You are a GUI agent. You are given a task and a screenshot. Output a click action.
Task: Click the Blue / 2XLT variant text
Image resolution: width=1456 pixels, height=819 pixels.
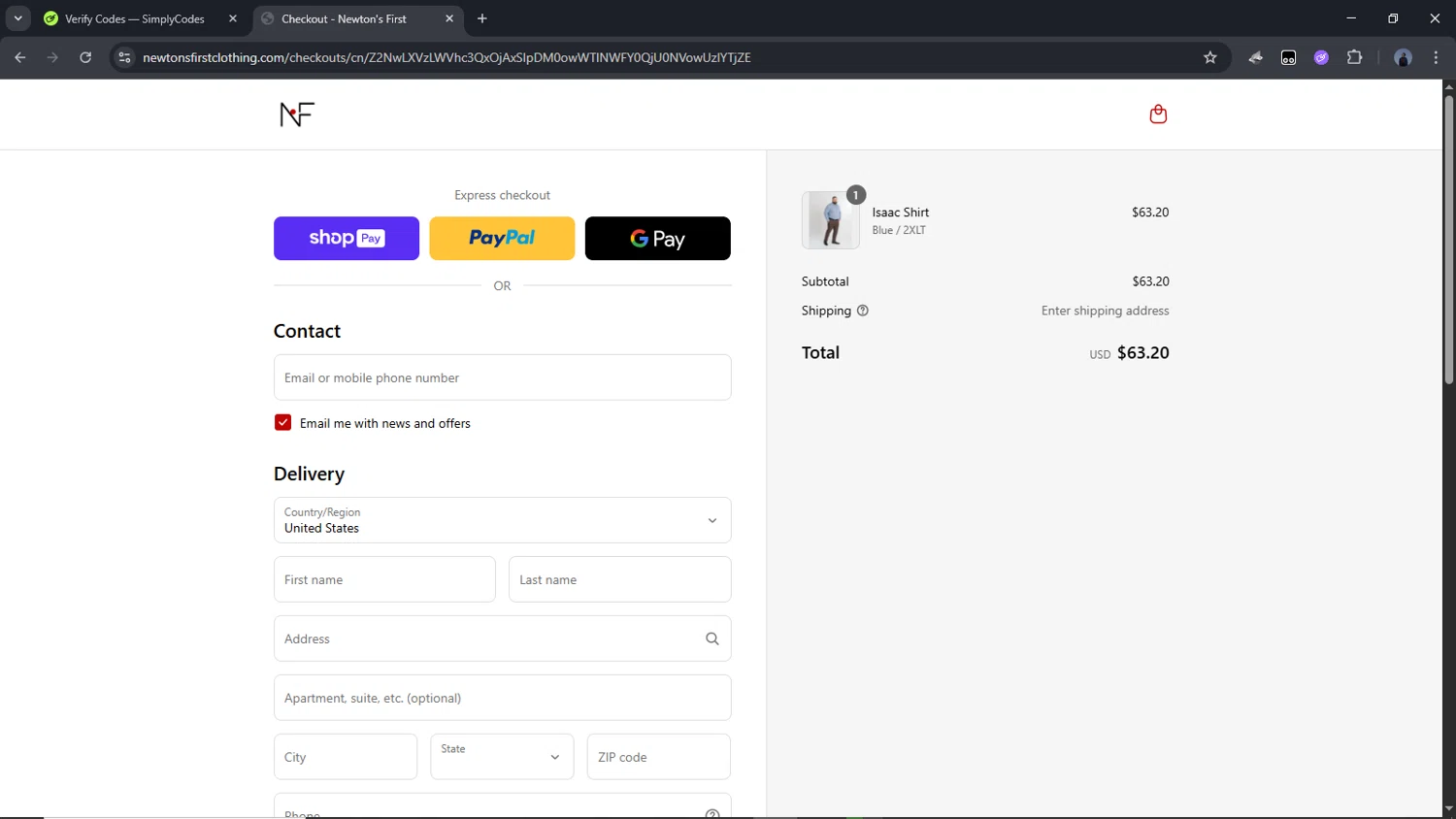click(x=899, y=230)
